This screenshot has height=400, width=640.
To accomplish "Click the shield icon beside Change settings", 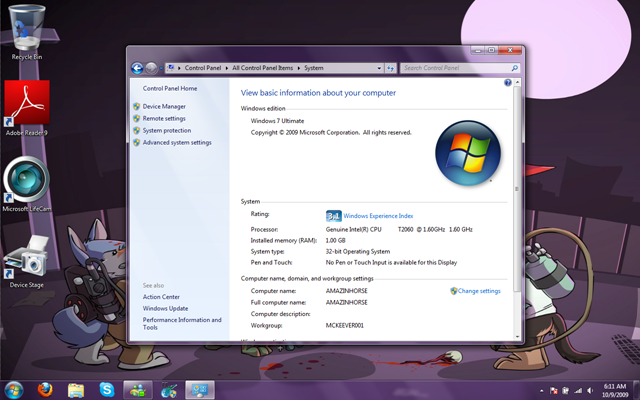I will 453,291.
